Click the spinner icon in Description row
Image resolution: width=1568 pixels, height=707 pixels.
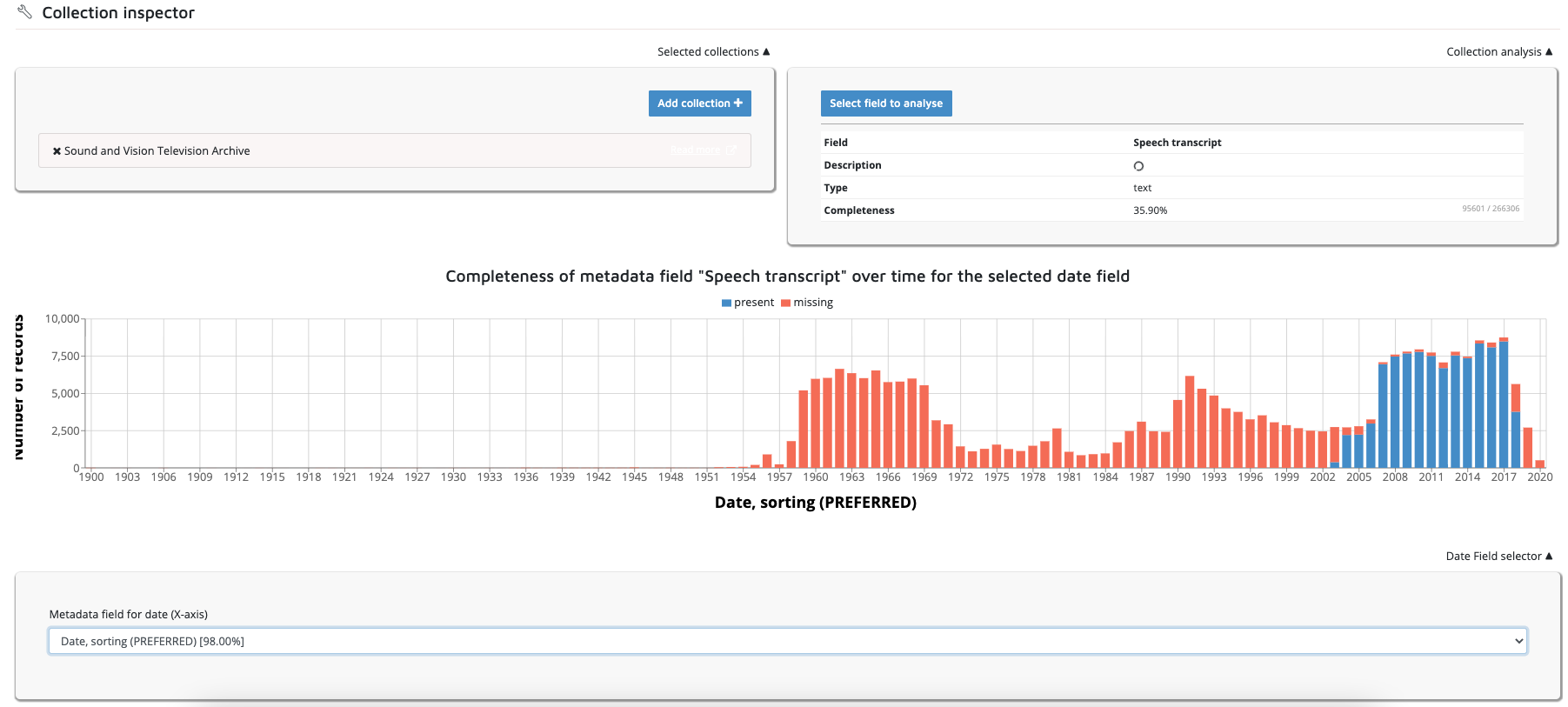point(1138,166)
